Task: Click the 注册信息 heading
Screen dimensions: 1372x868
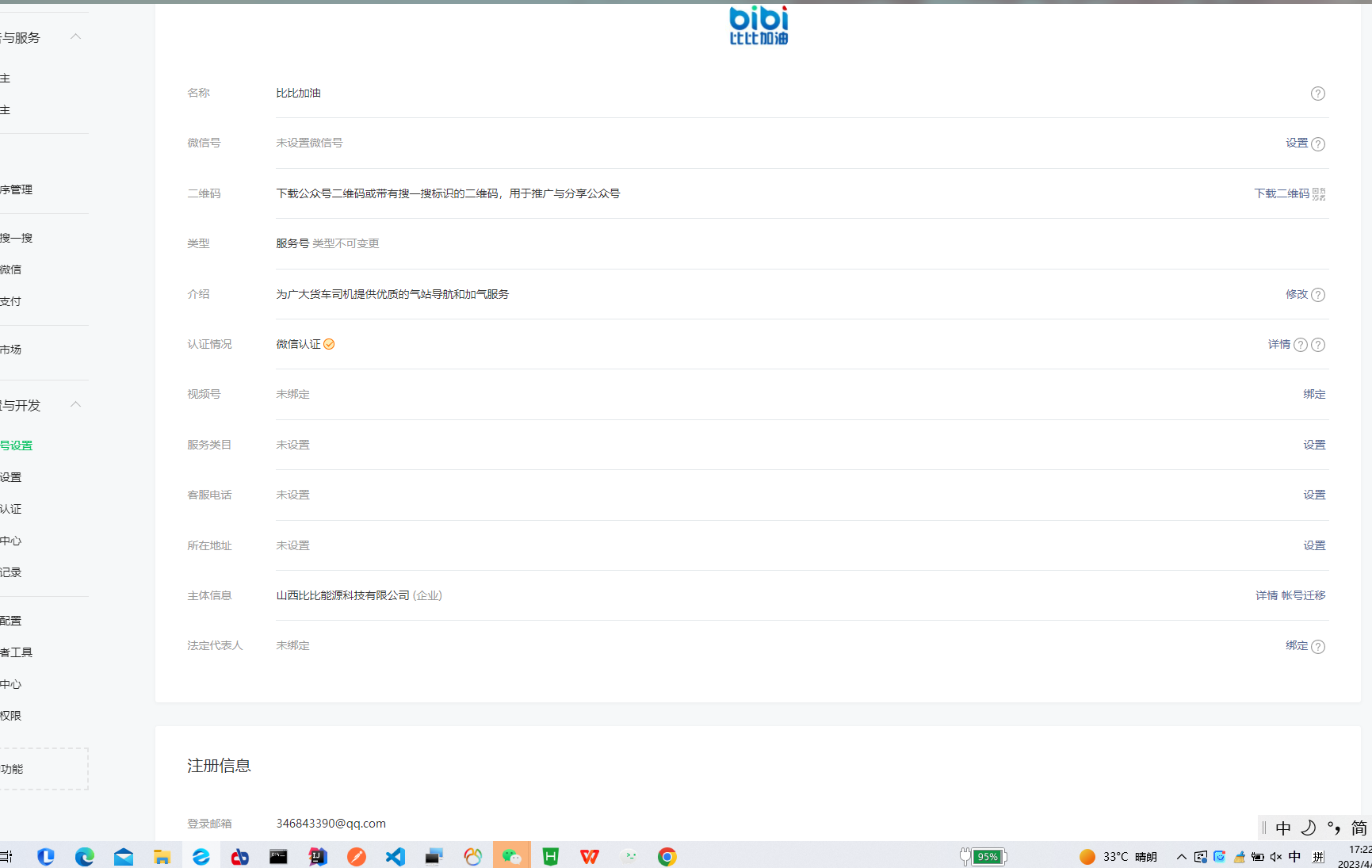Action: pos(219,766)
